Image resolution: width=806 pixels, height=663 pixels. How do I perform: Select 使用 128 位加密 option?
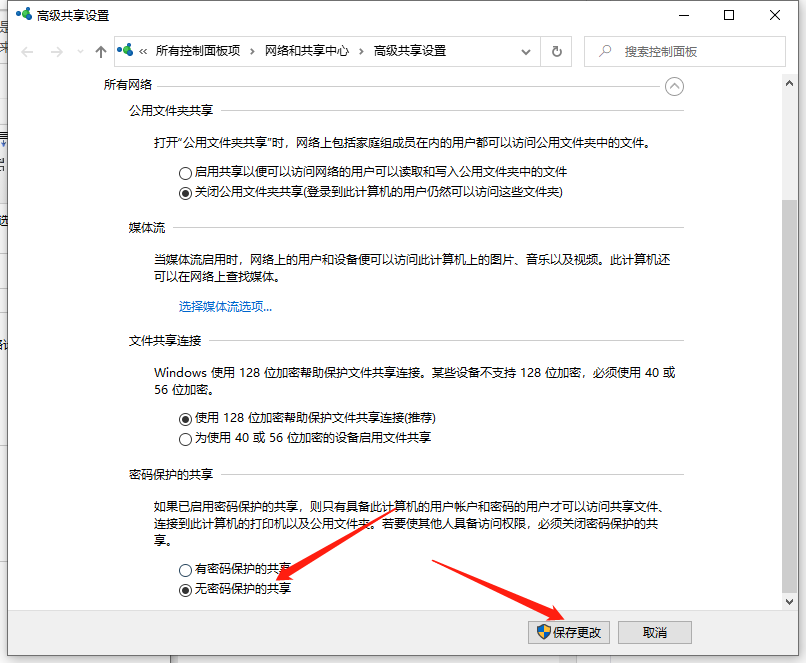pyautogui.click(x=184, y=418)
